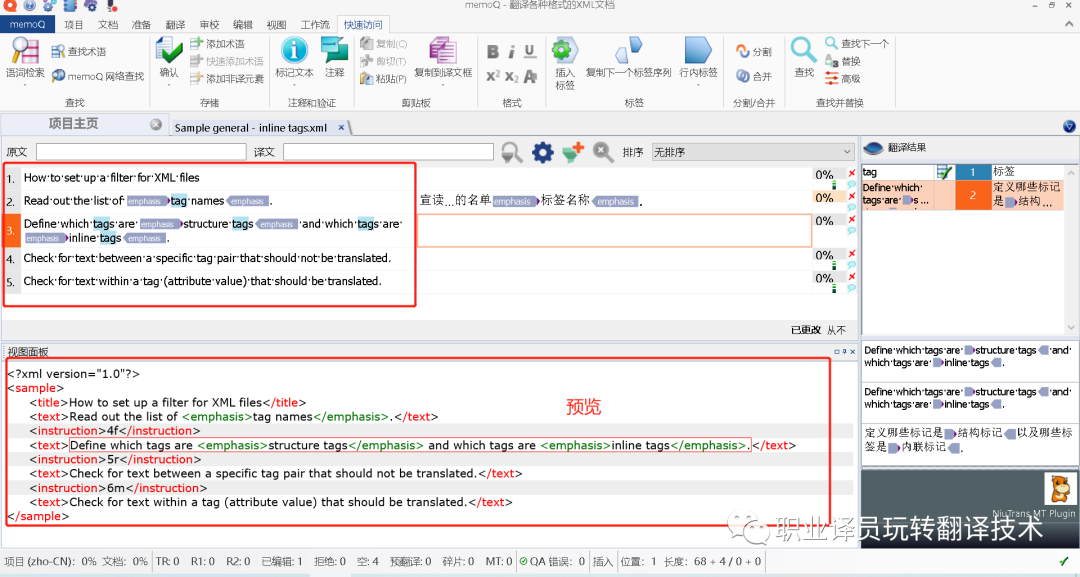Switch to the 项目 ribbon tab
Screen dimensions: 1080x577
(74, 25)
